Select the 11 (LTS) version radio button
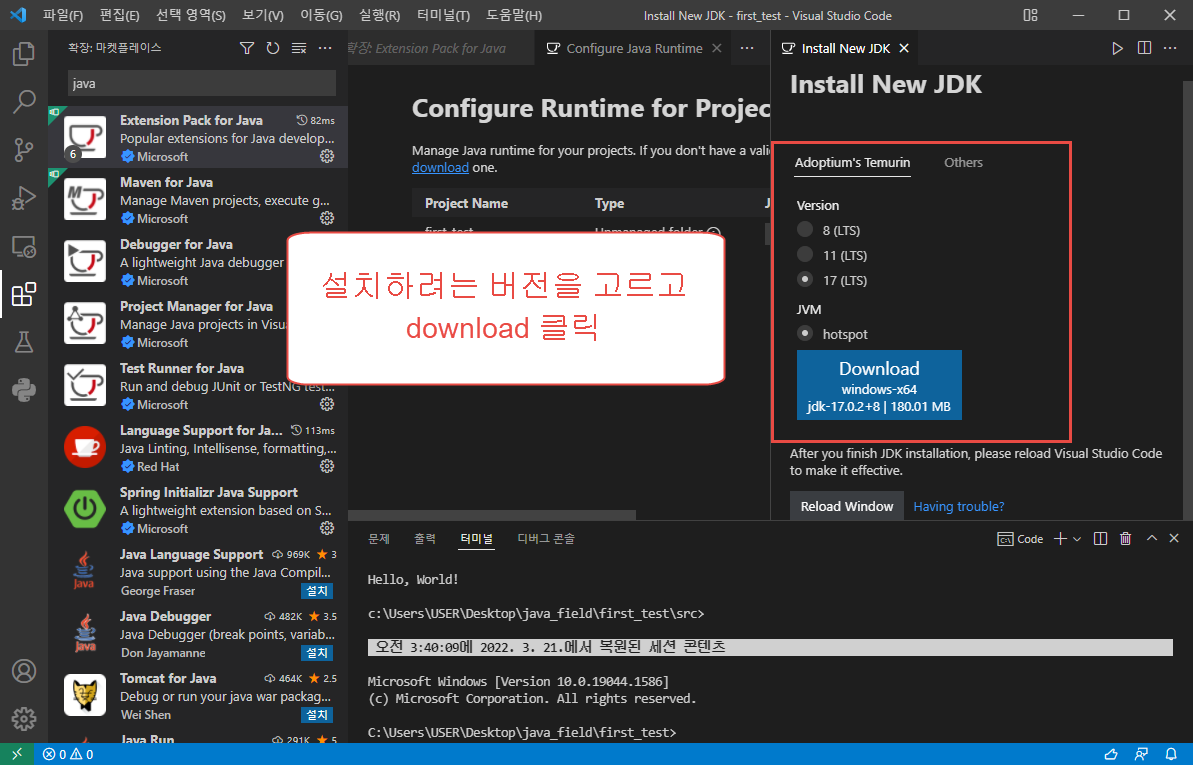This screenshot has height=765, width=1193. [x=805, y=254]
